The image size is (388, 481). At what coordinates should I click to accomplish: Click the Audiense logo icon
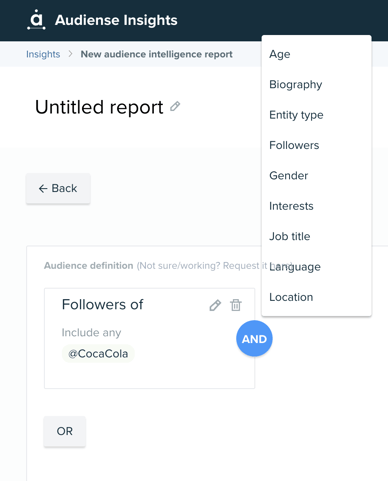coord(36,20)
